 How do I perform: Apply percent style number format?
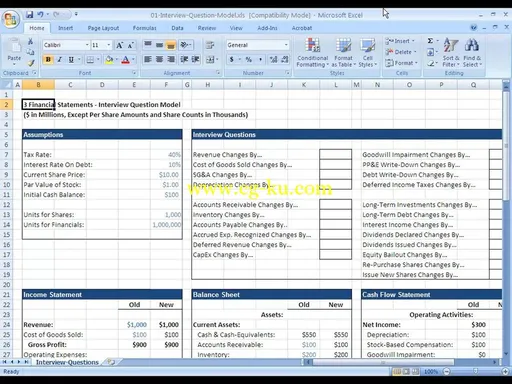pos(249,60)
